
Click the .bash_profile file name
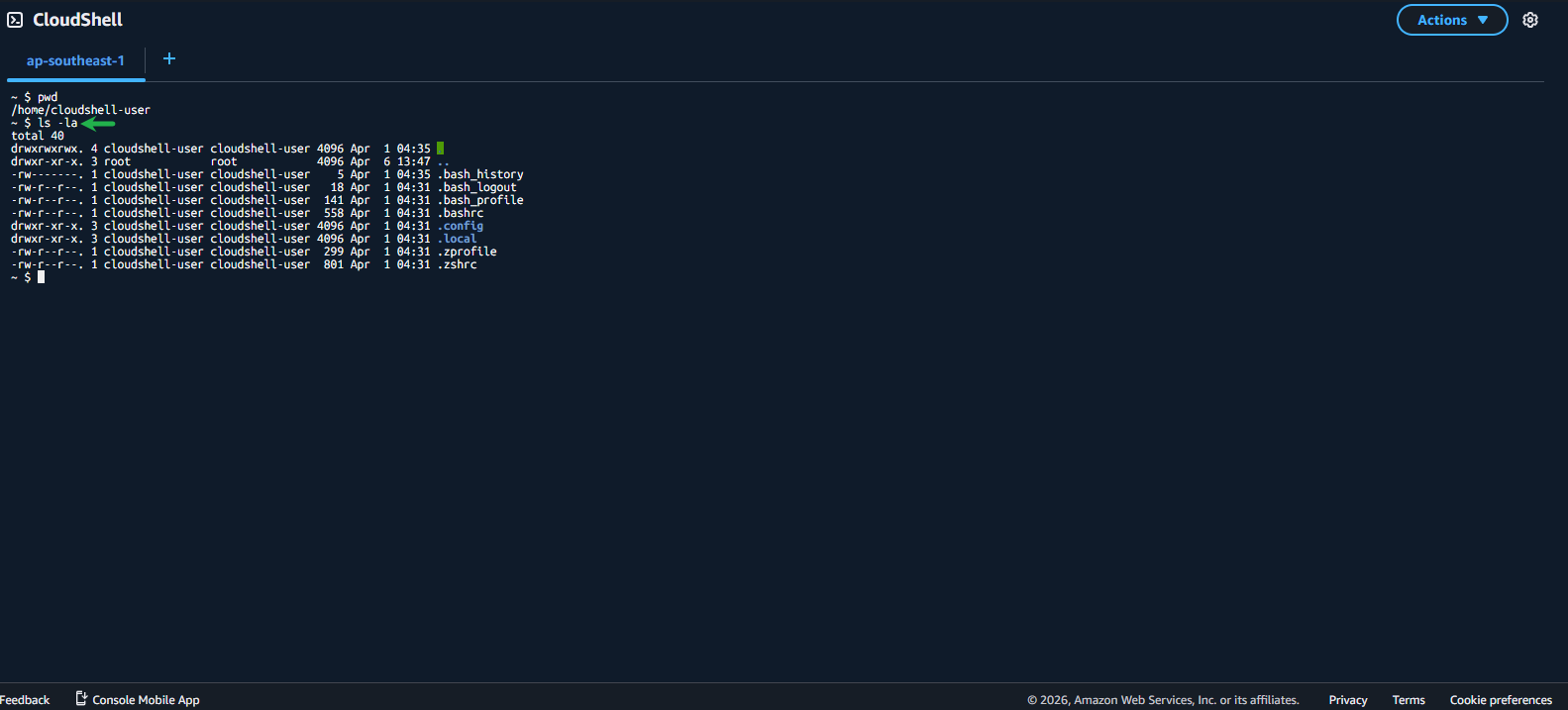click(480, 200)
